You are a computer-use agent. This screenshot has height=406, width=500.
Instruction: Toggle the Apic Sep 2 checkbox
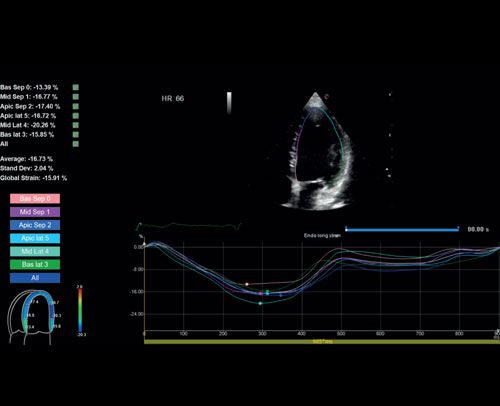pos(76,106)
